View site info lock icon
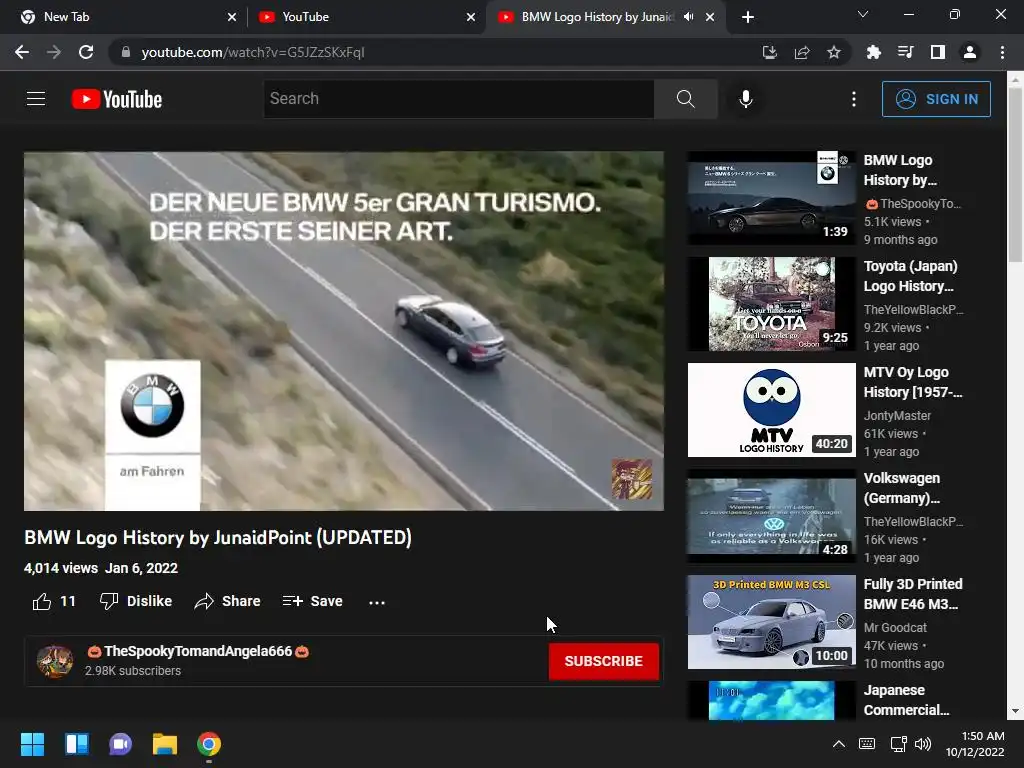 (x=126, y=52)
